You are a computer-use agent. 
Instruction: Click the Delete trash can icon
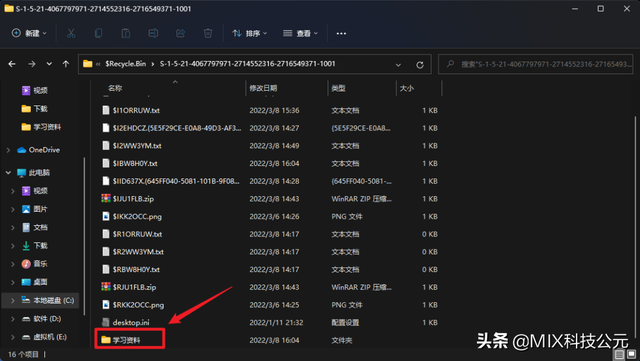208,33
